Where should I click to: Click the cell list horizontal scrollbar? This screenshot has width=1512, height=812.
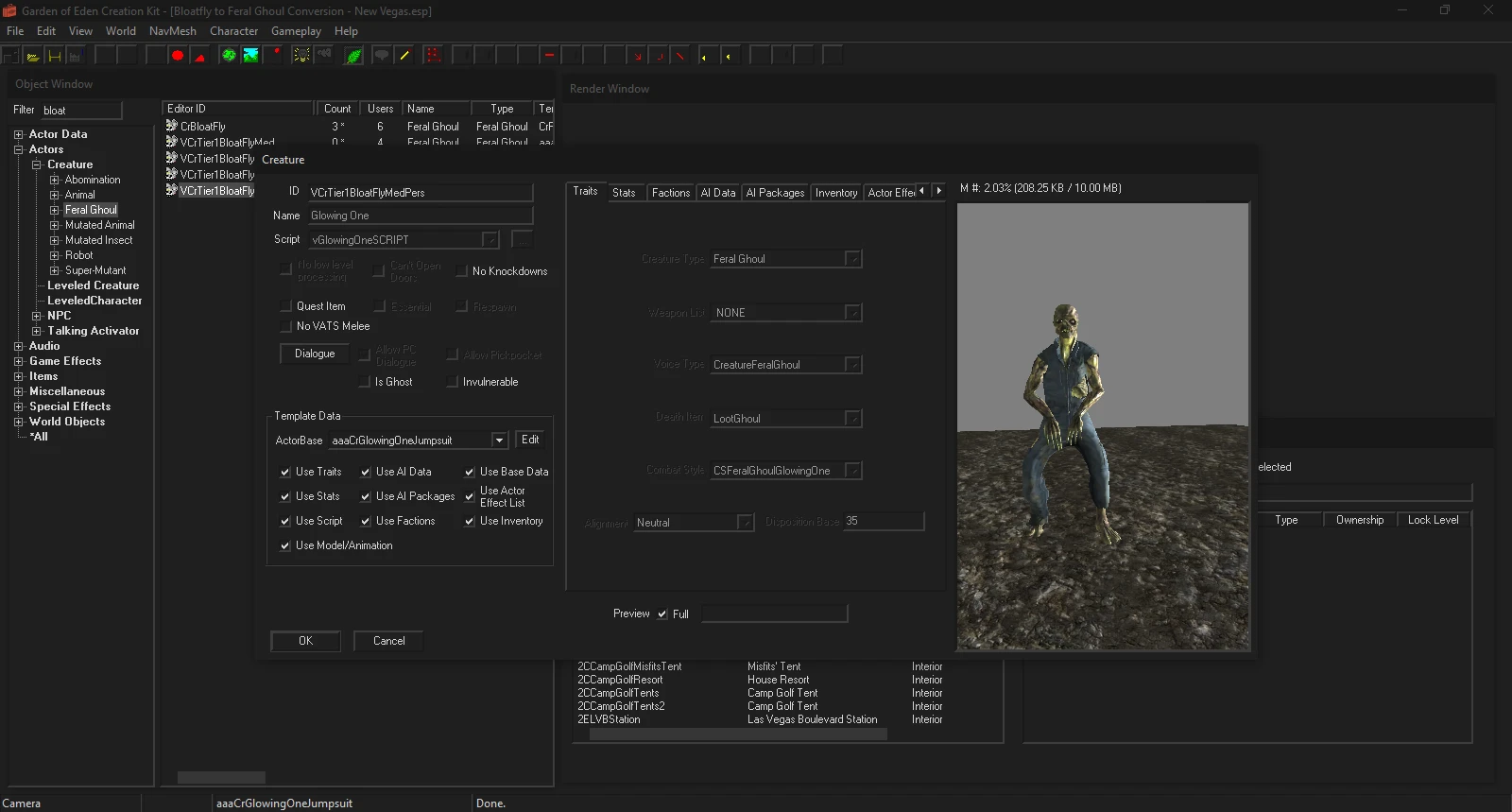pyautogui.click(x=738, y=734)
